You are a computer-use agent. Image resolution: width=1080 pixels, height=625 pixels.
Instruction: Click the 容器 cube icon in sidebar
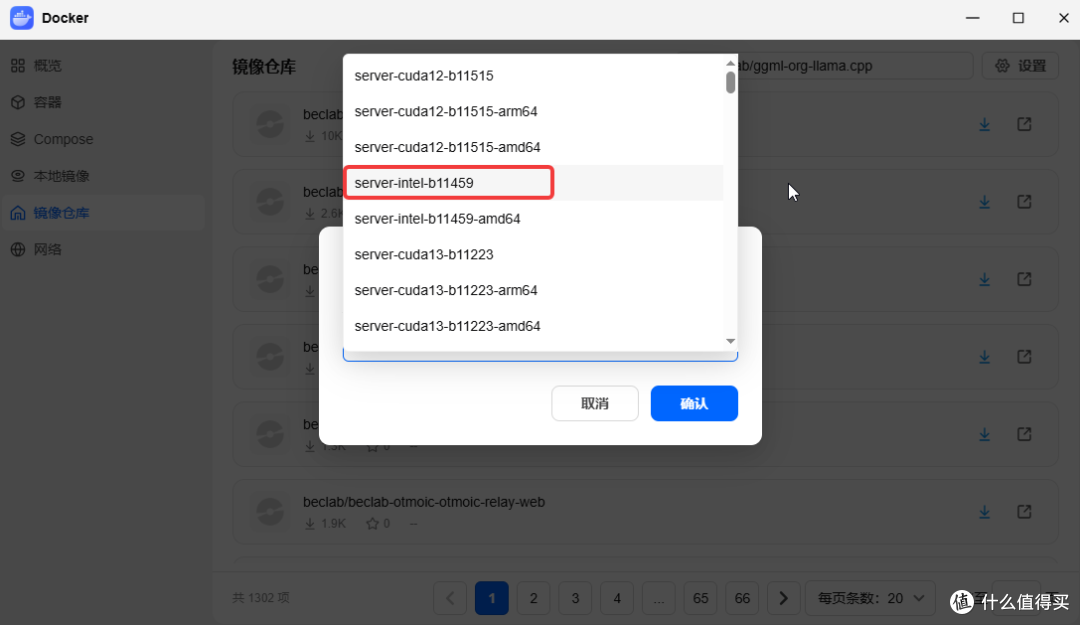pos(18,102)
